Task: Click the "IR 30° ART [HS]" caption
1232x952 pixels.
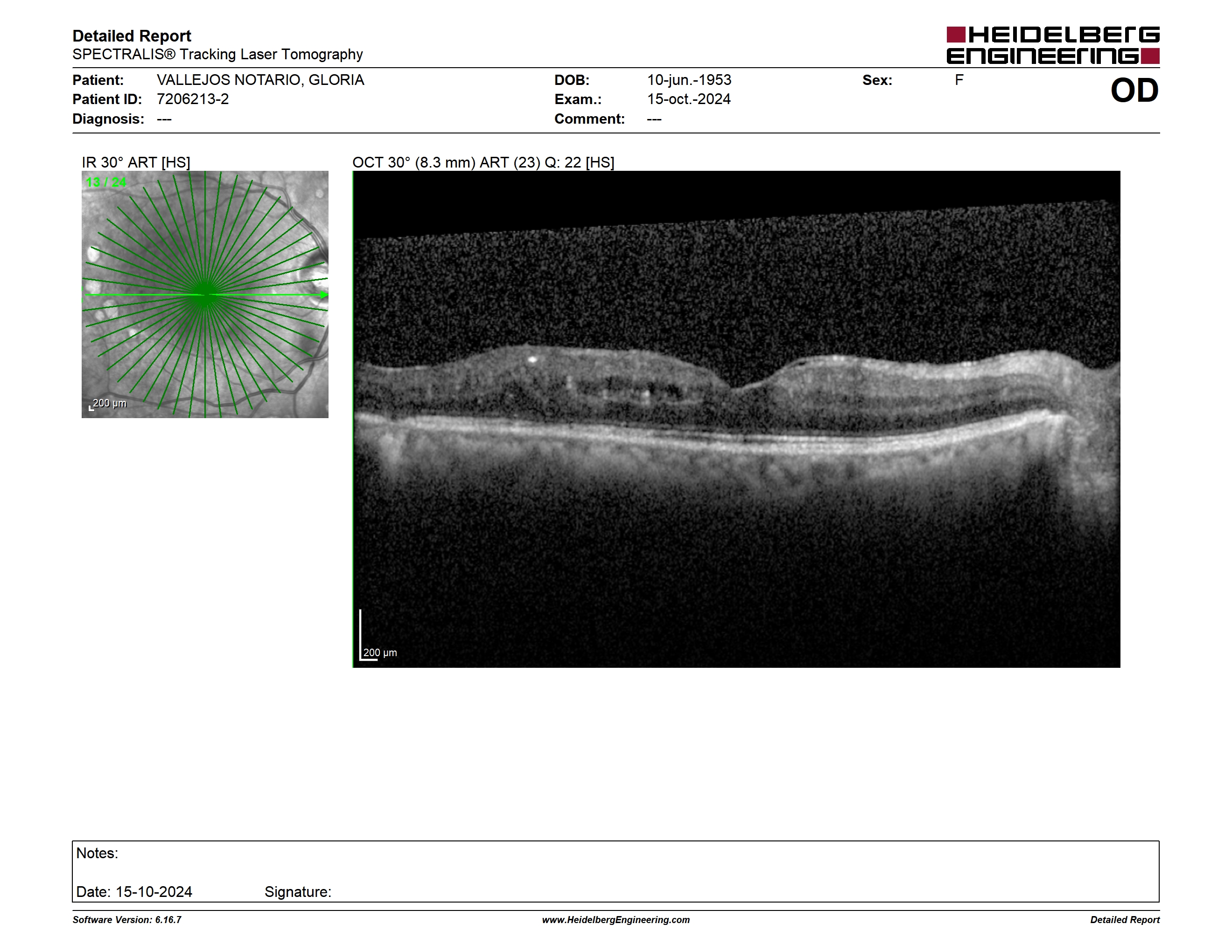Action: (136, 162)
